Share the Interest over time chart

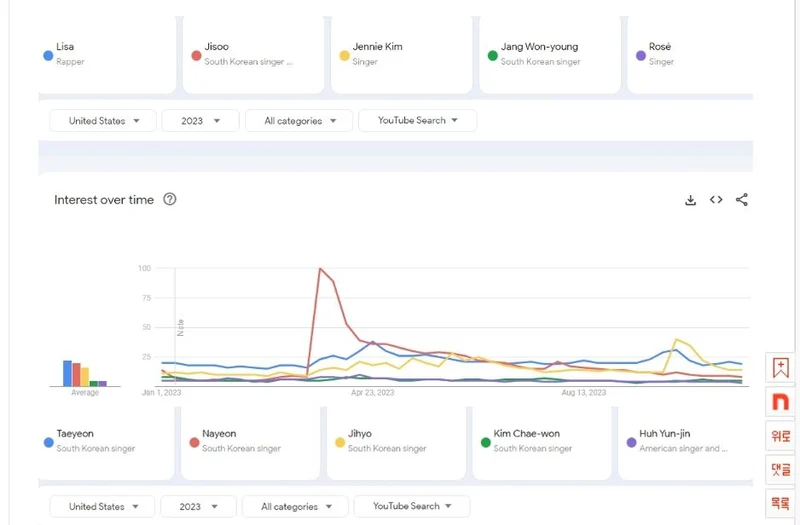[742, 200]
